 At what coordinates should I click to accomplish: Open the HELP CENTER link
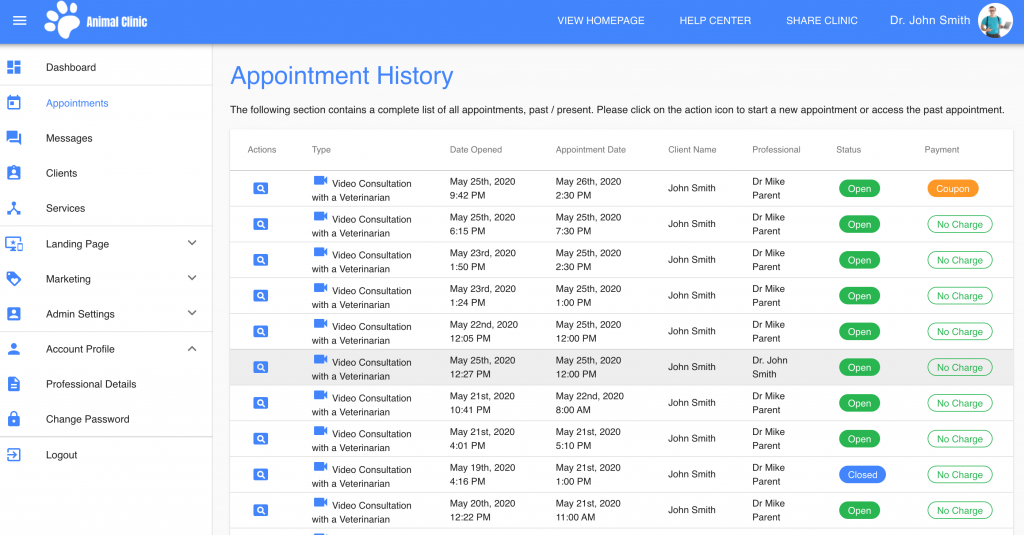coord(715,21)
